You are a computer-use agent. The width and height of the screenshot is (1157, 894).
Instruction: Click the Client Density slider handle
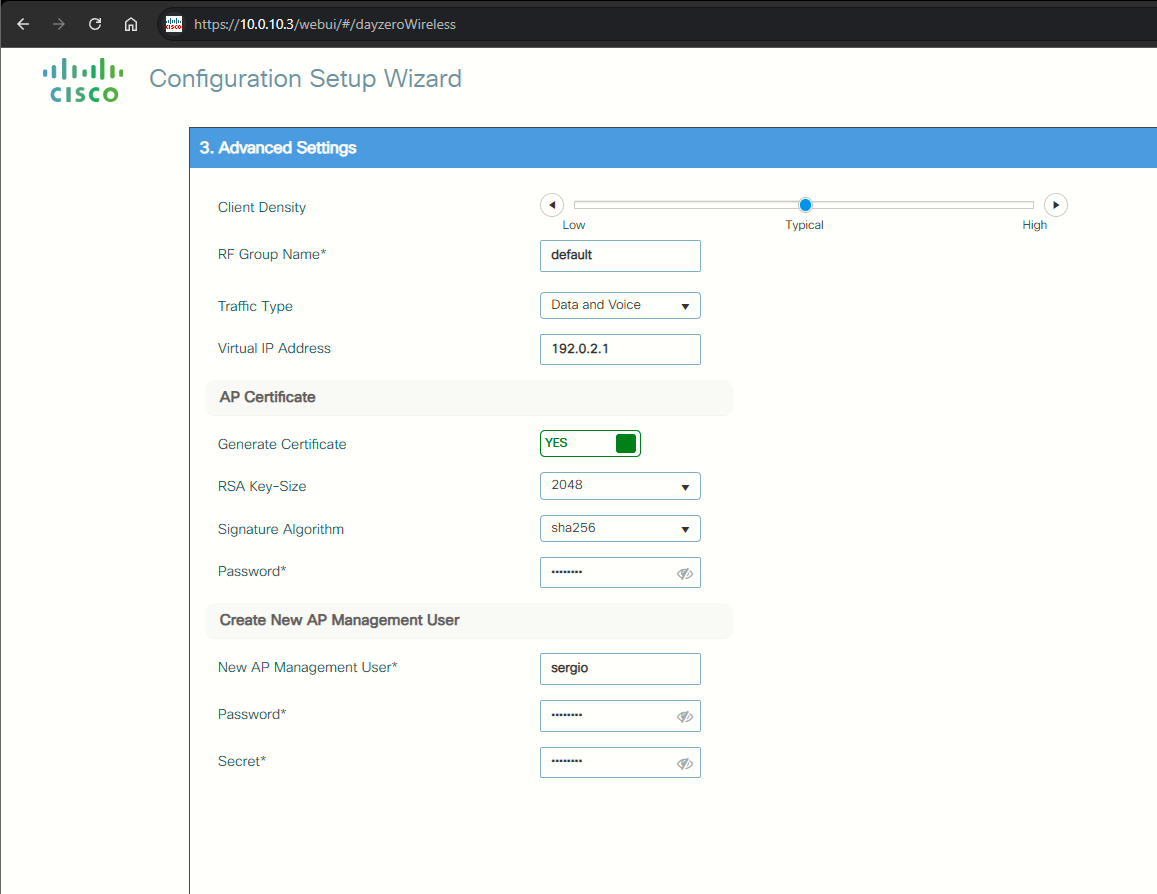pyautogui.click(x=805, y=204)
